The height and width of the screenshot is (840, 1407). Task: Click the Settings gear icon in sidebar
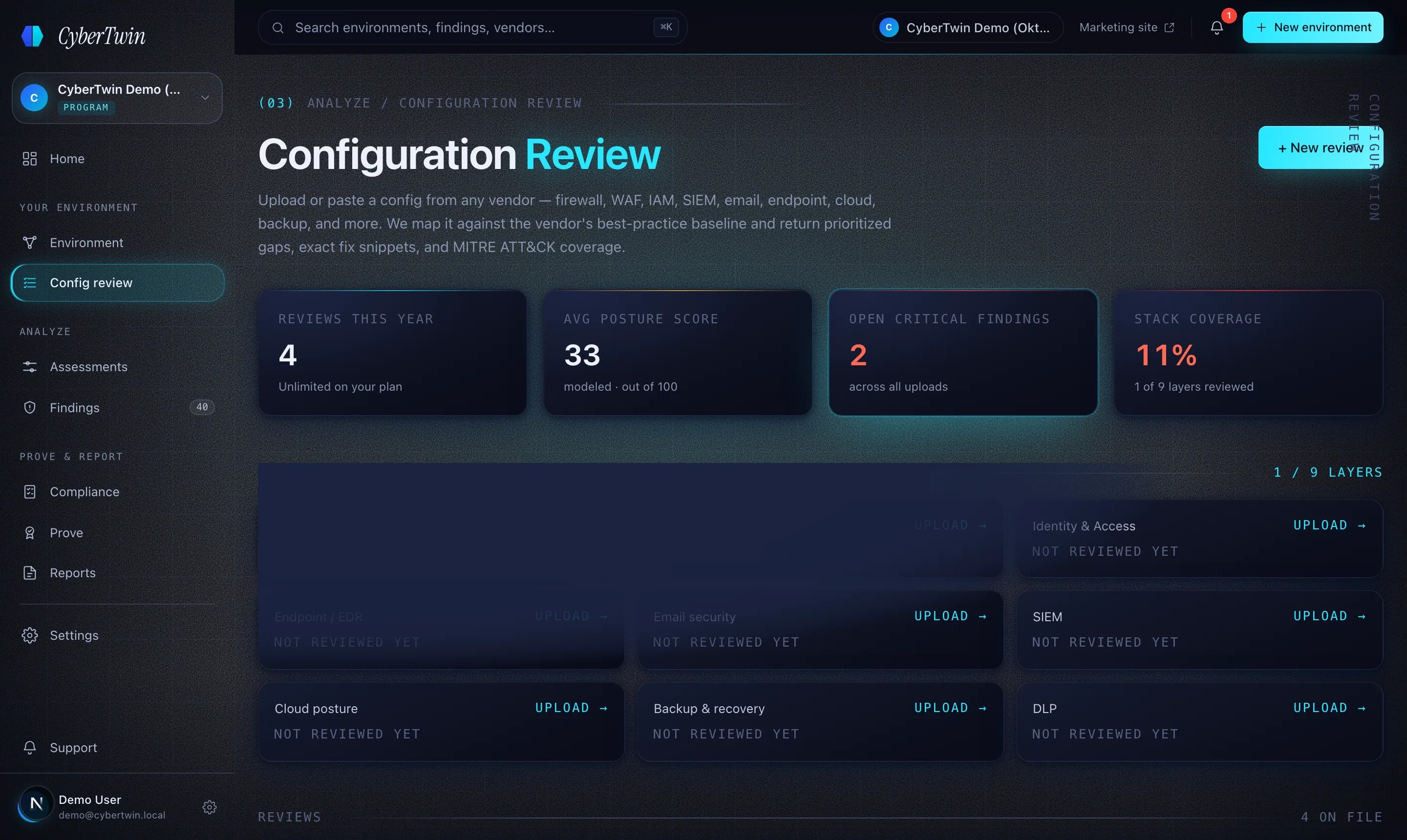pos(29,635)
